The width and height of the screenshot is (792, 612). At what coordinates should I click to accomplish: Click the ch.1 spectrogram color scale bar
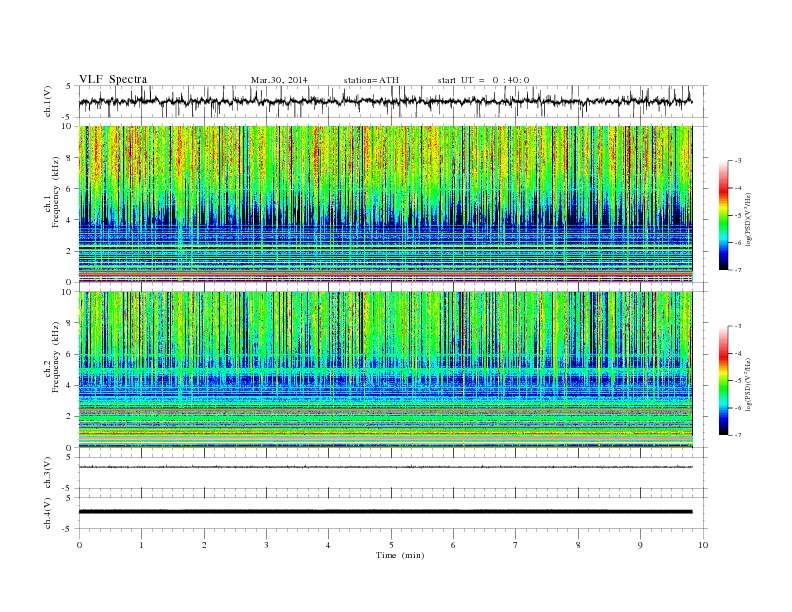[x=723, y=215]
